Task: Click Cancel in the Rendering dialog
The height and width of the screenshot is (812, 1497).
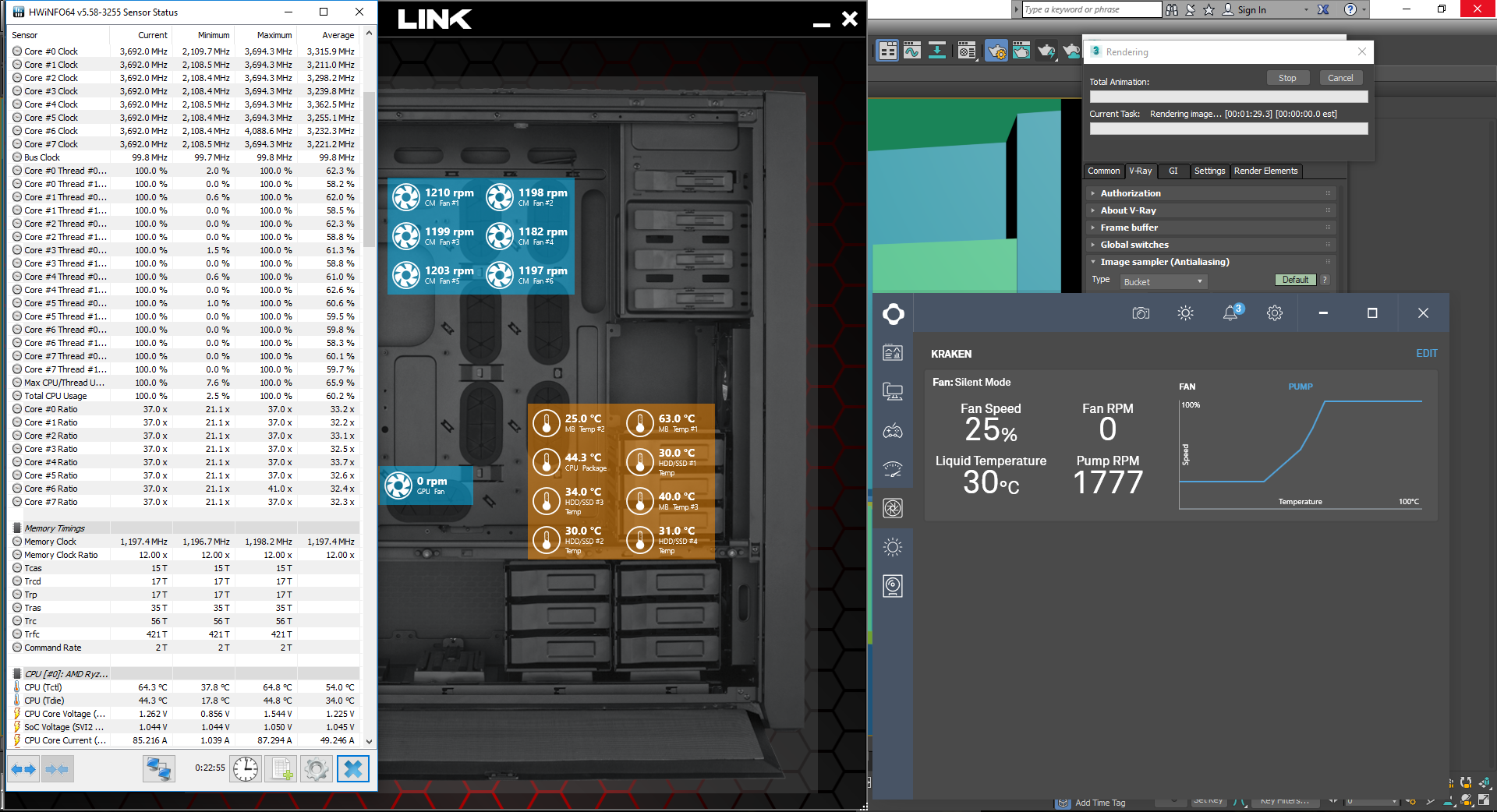Action: tap(1340, 78)
